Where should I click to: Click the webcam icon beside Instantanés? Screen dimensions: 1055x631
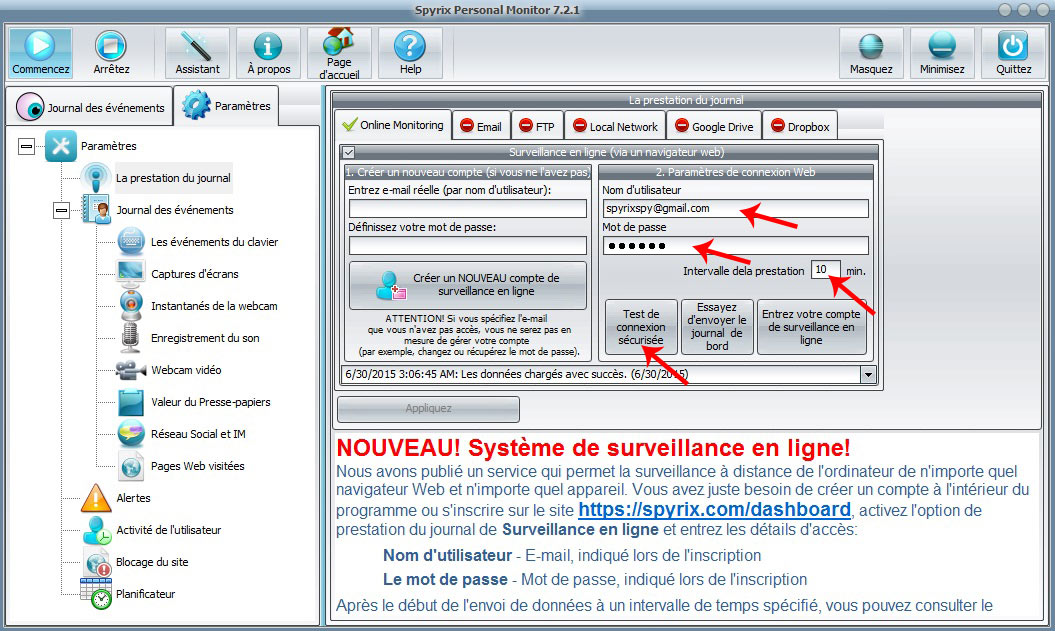(x=131, y=305)
